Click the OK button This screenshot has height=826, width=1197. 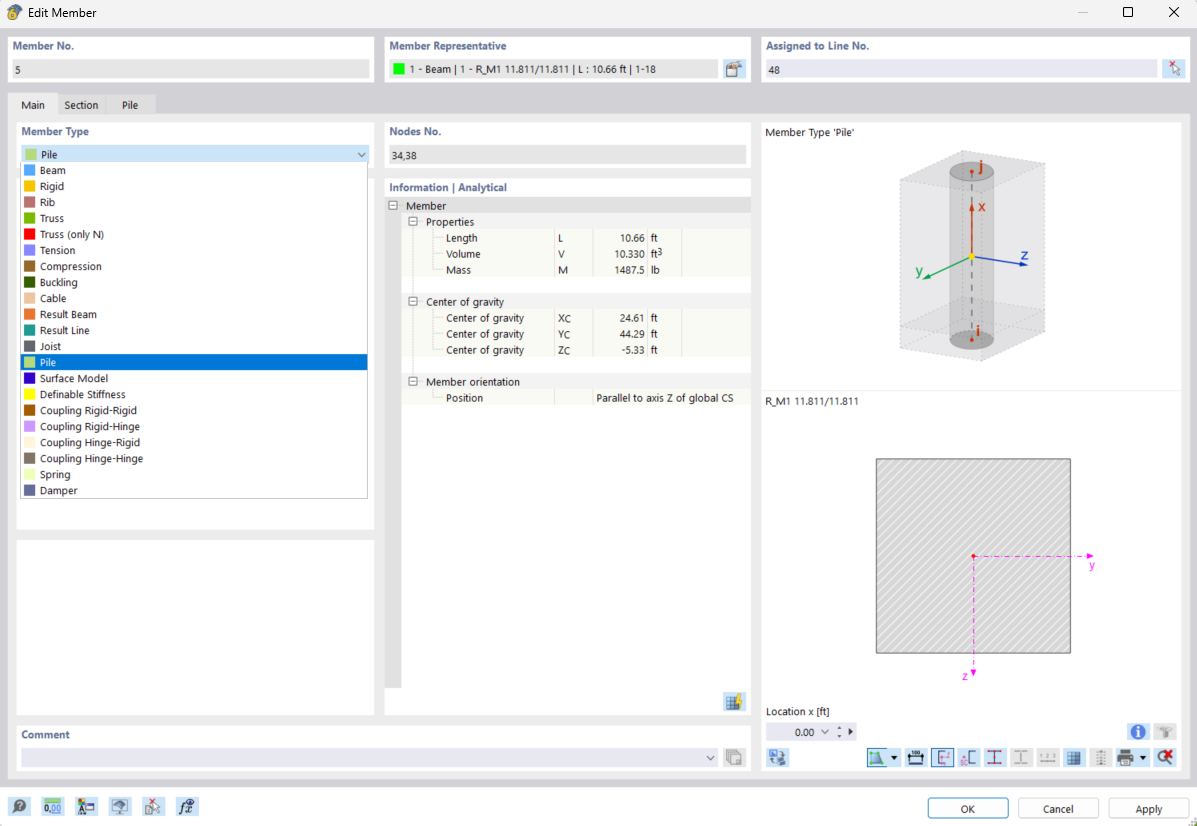[967, 808]
